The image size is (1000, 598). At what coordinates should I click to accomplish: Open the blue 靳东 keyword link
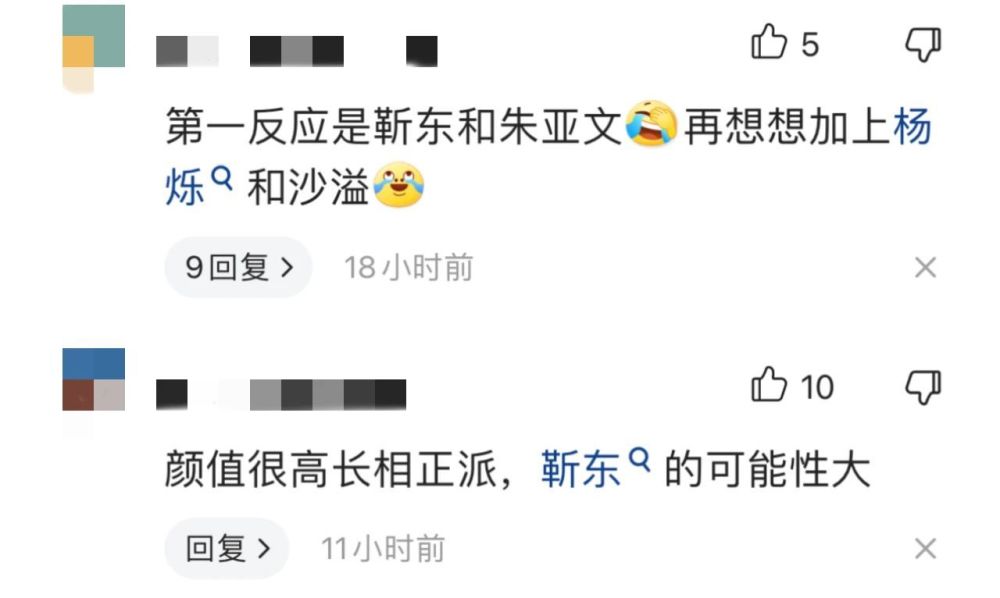click(x=580, y=470)
